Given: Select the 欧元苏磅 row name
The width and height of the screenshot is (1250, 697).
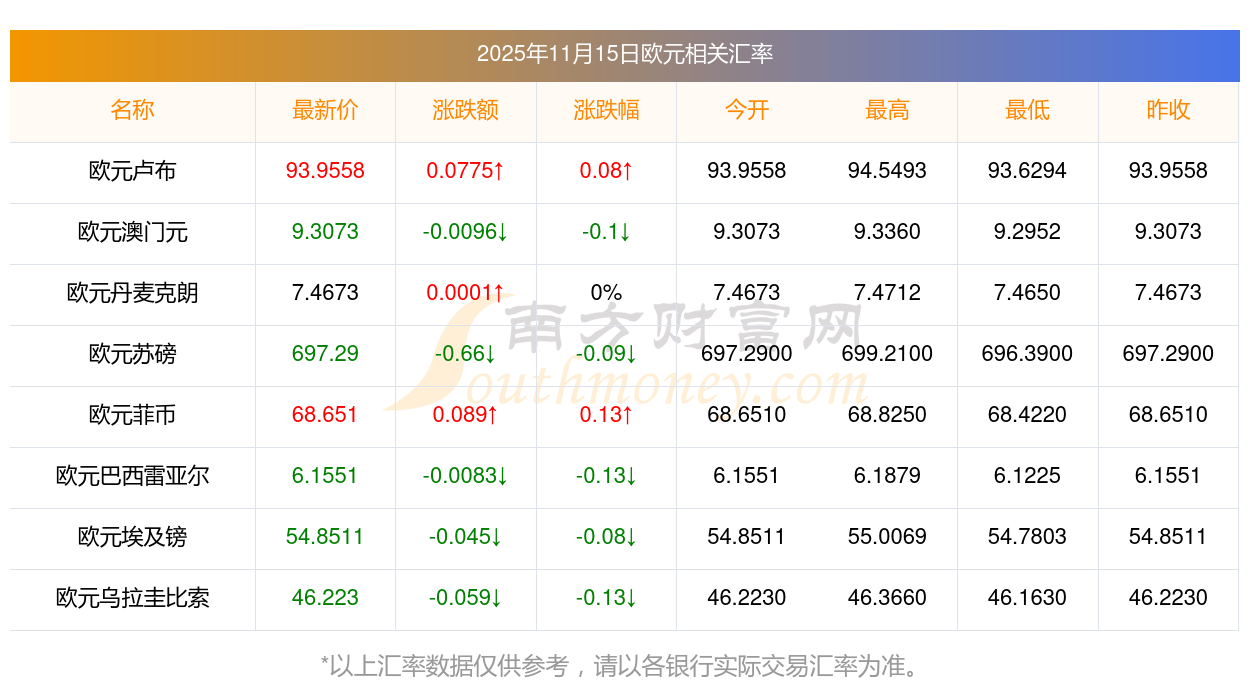Looking at the screenshot, I should click(133, 354).
